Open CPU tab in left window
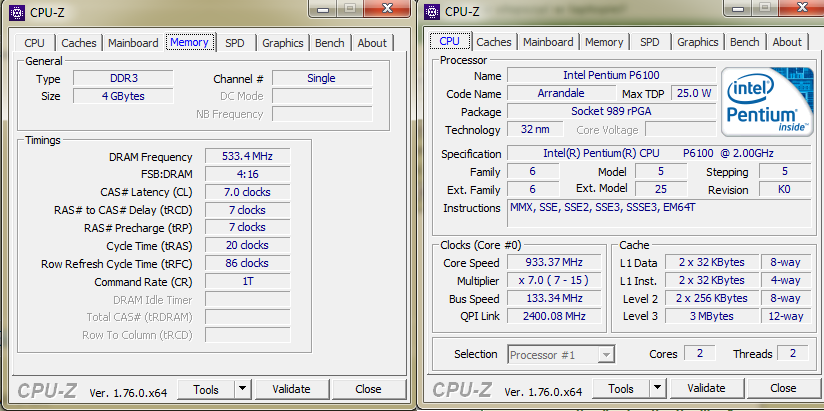 [35, 43]
